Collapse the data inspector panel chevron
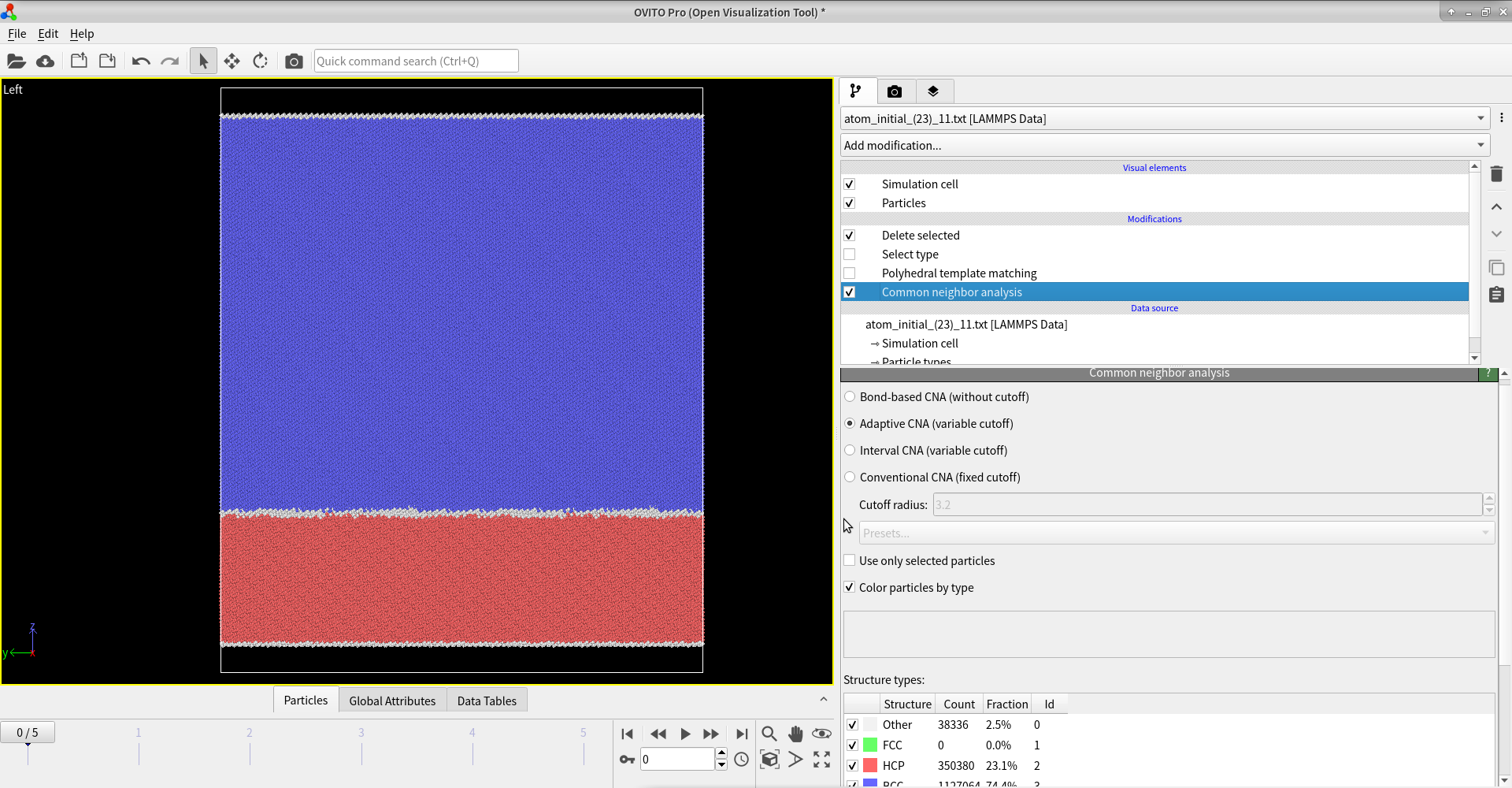1512x788 pixels. tap(823, 700)
